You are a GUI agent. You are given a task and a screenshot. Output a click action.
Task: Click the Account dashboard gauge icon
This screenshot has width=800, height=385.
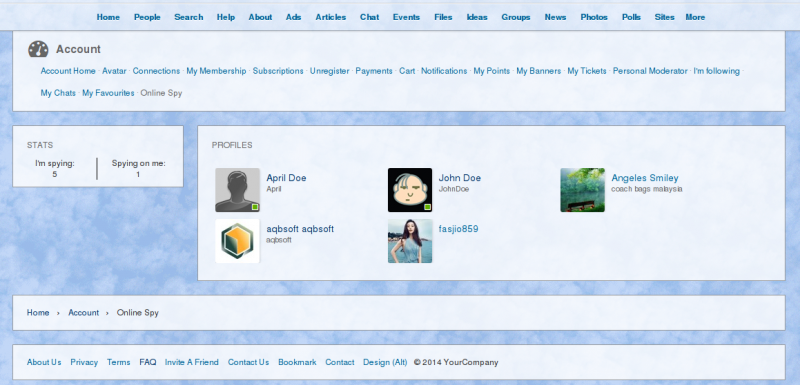pos(38,49)
